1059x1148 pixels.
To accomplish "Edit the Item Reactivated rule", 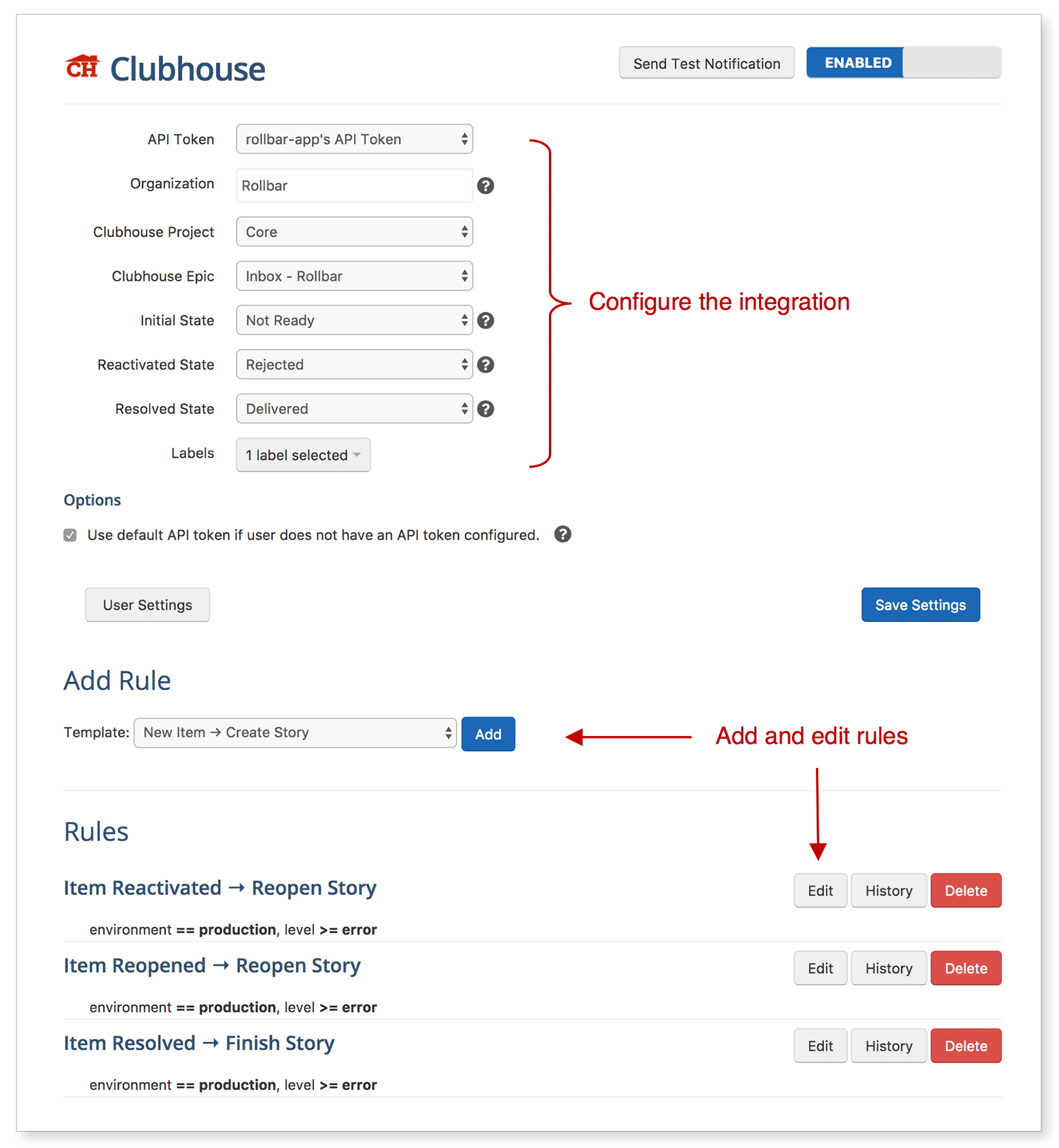I will 820,891.
